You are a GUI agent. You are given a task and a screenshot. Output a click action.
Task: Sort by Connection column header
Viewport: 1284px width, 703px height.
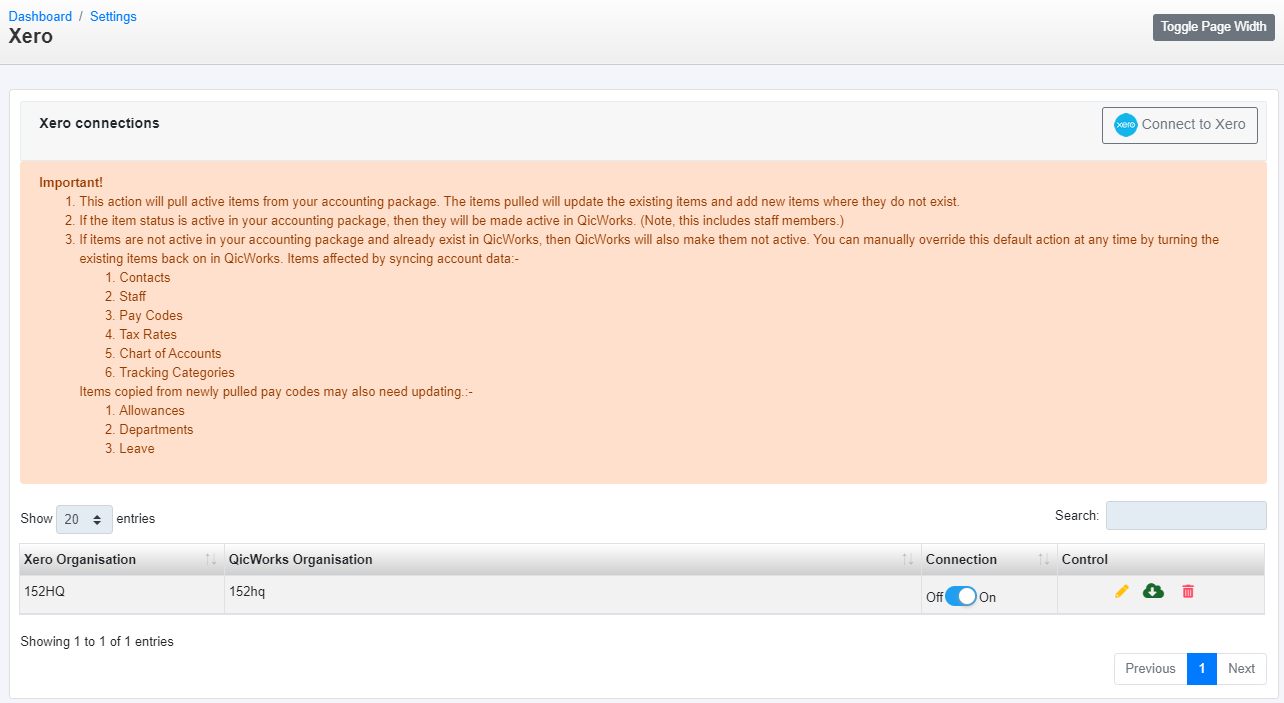pos(989,559)
